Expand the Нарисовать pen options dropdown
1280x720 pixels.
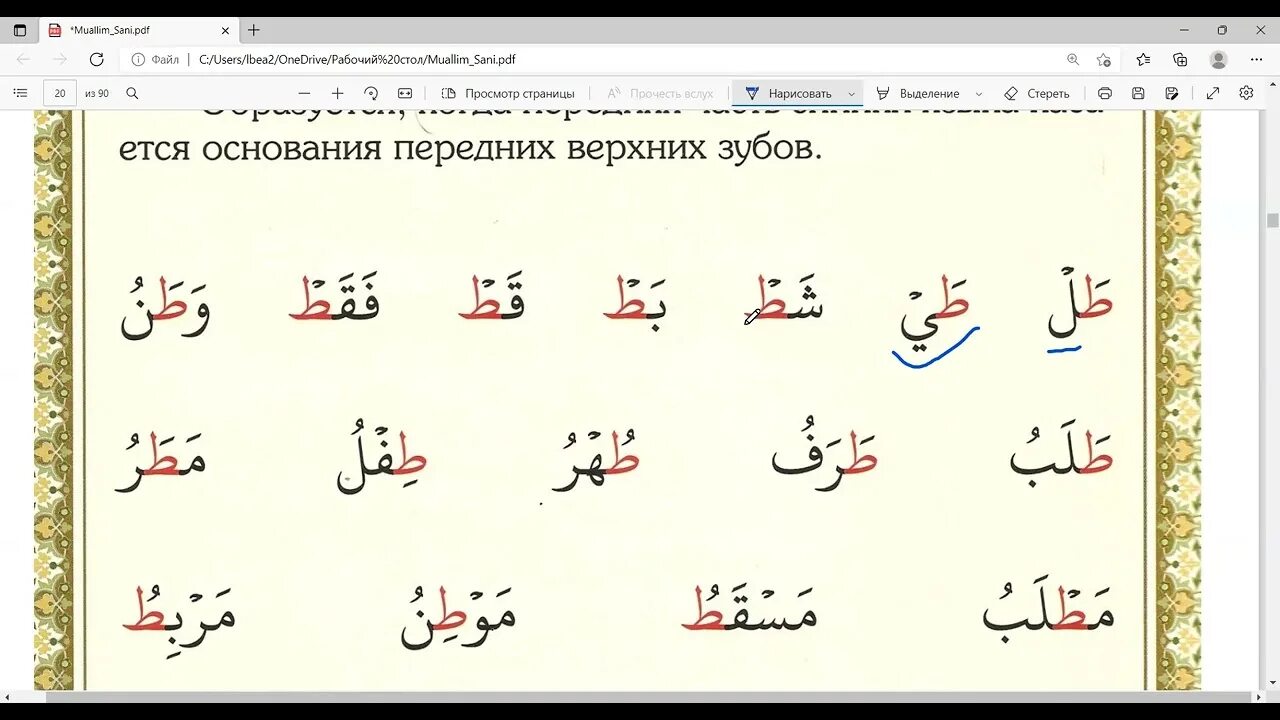tap(852, 94)
